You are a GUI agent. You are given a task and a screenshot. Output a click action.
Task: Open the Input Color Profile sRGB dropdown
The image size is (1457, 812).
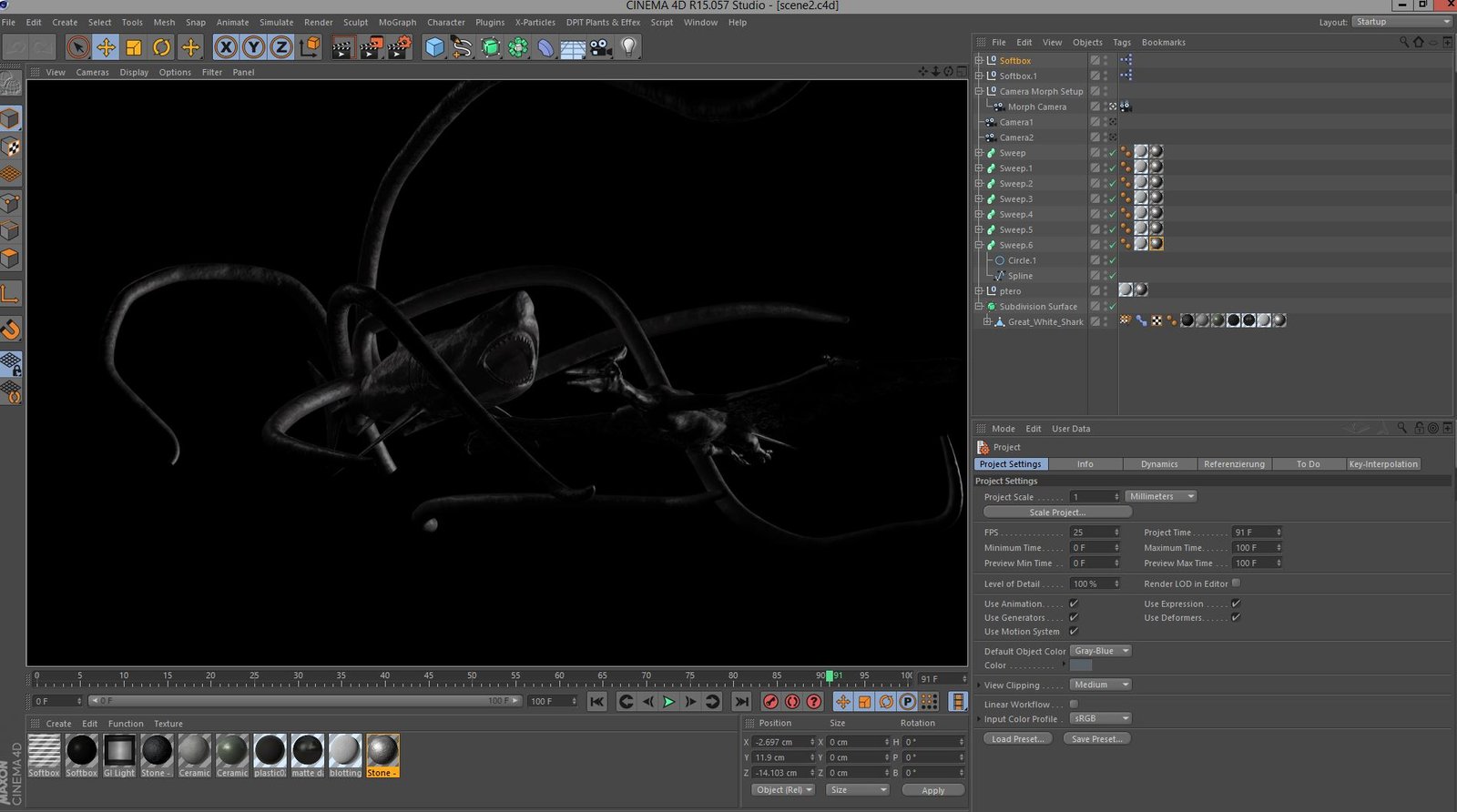tap(1100, 718)
